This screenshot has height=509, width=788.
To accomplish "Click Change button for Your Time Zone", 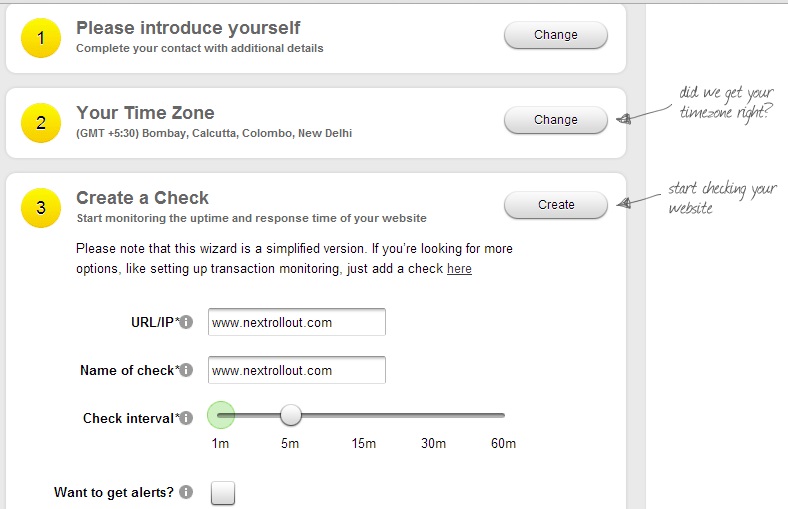I will (x=555, y=120).
